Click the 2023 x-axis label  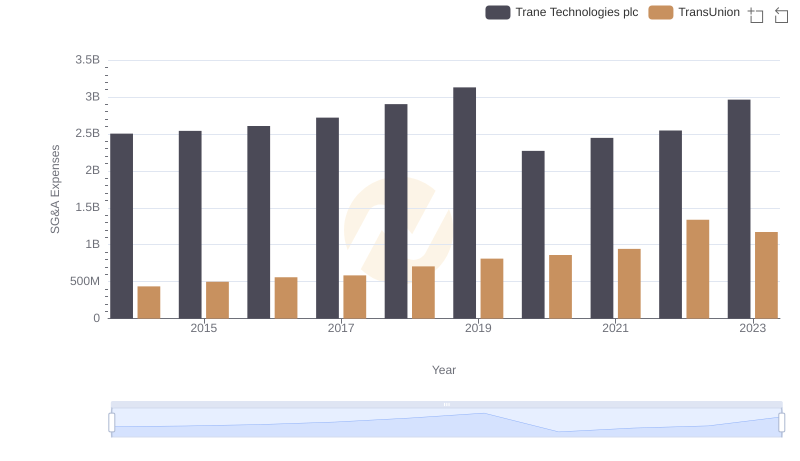point(753,328)
